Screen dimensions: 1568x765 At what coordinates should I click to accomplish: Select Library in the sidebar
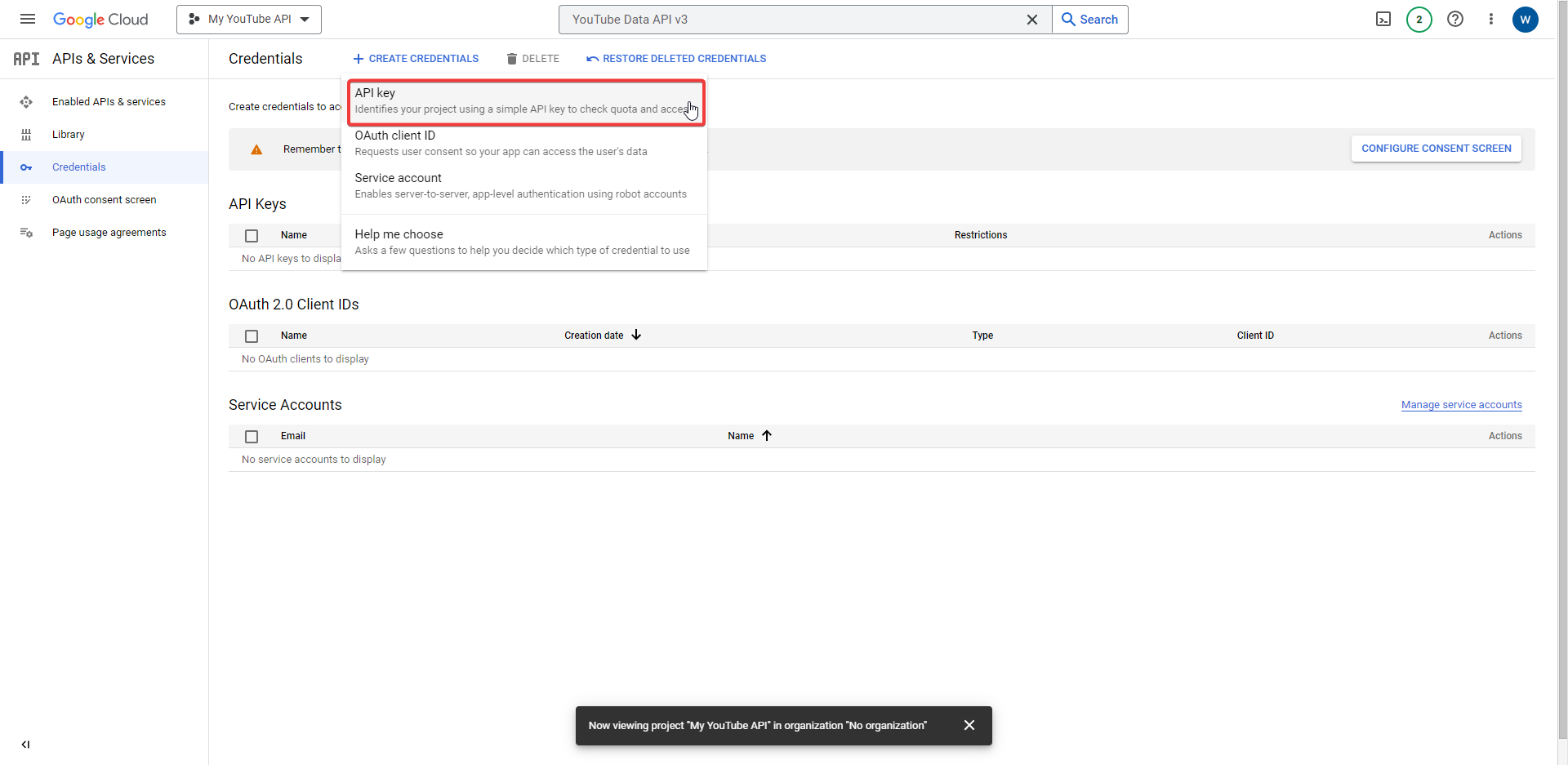click(x=69, y=134)
